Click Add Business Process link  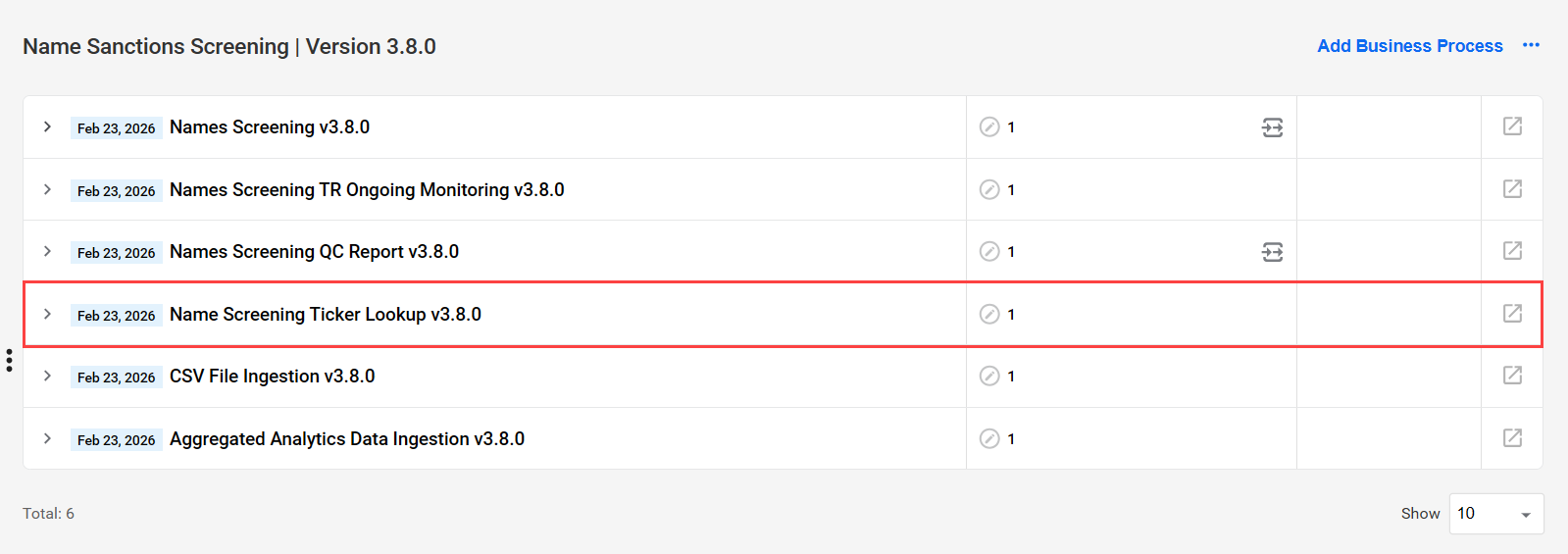click(x=1410, y=46)
